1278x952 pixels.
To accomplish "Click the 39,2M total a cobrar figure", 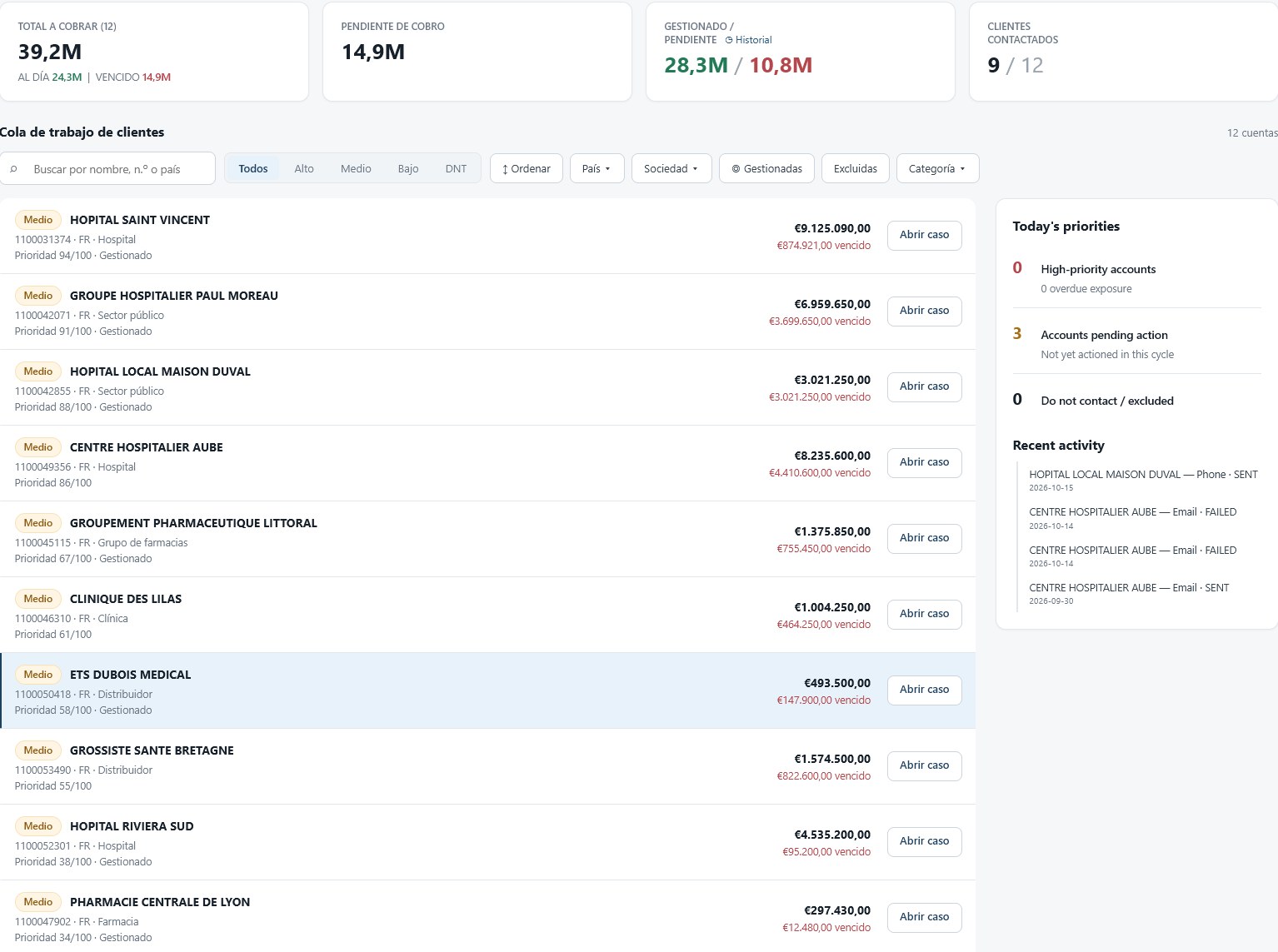I will click(x=50, y=52).
